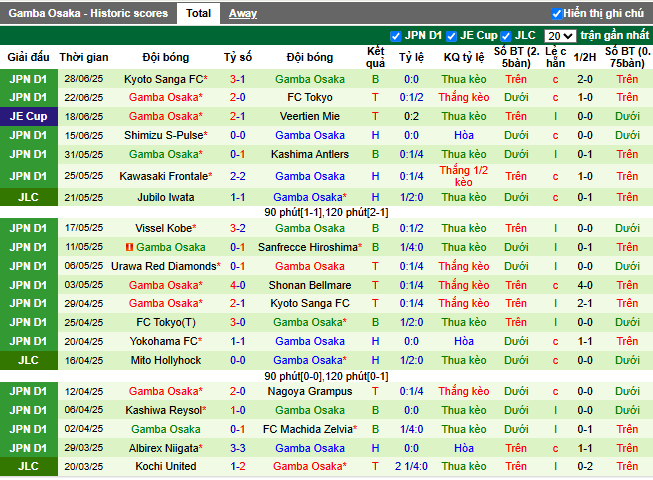653x480 pixels.
Task: Click the 4-0 score versus Shonan Bellmare
Action: point(237,285)
